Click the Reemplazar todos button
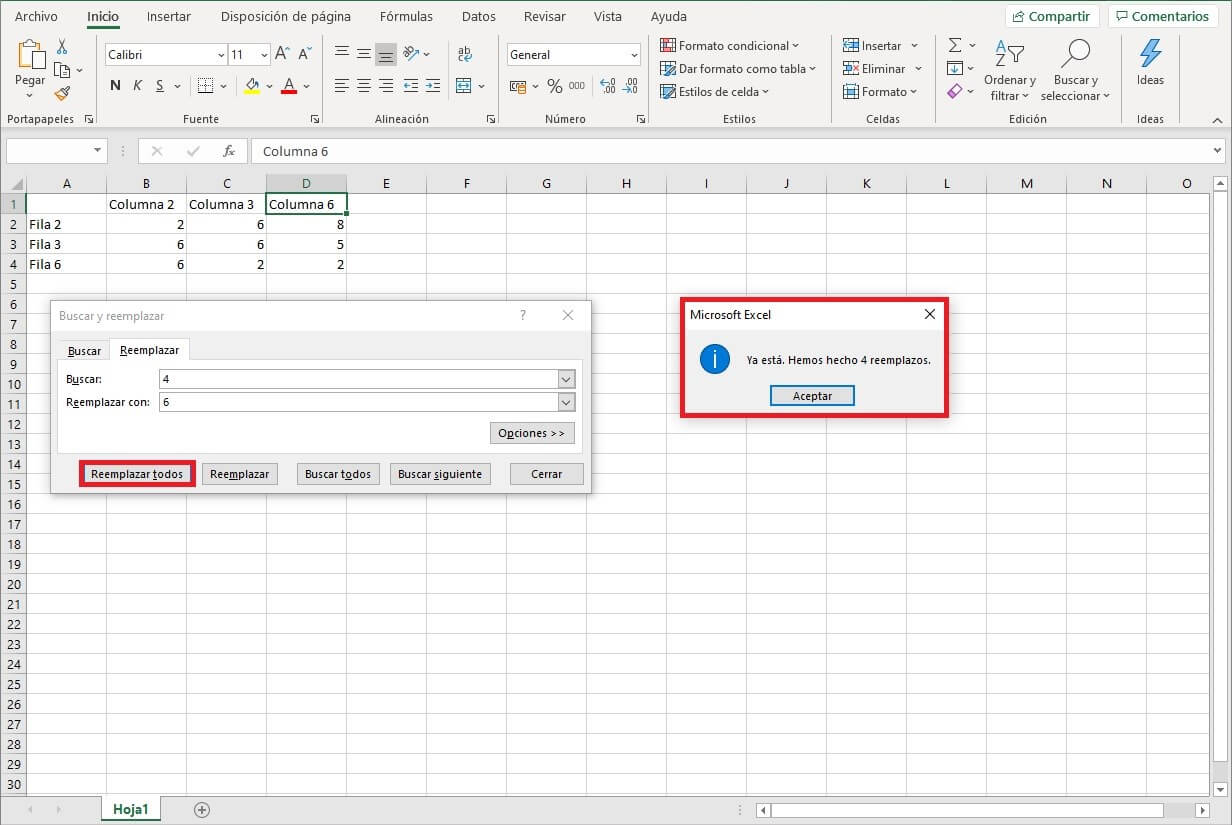 click(x=137, y=474)
